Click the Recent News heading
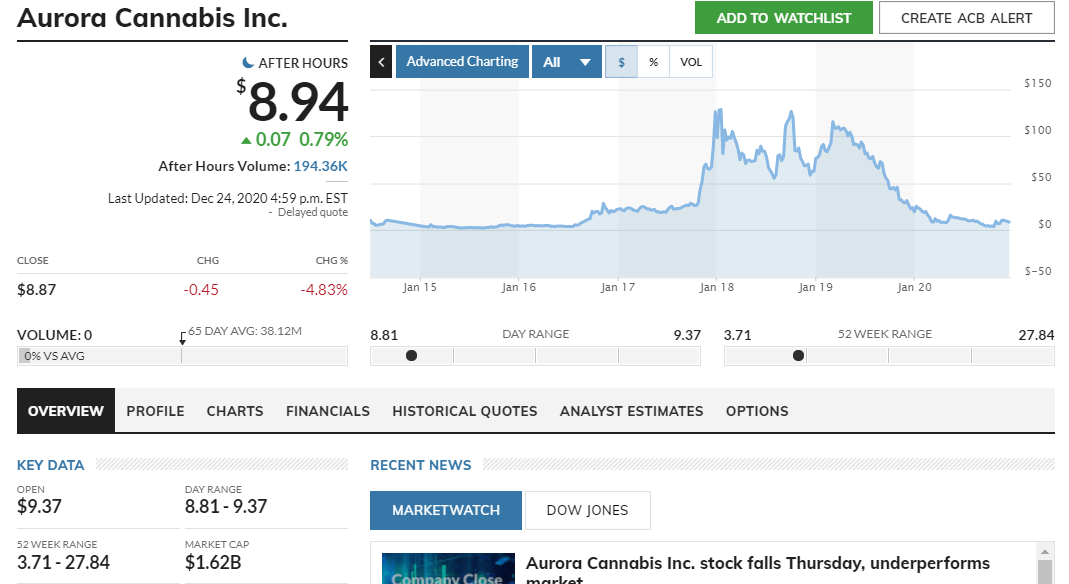1069x584 pixels. click(x=421, y=465)
